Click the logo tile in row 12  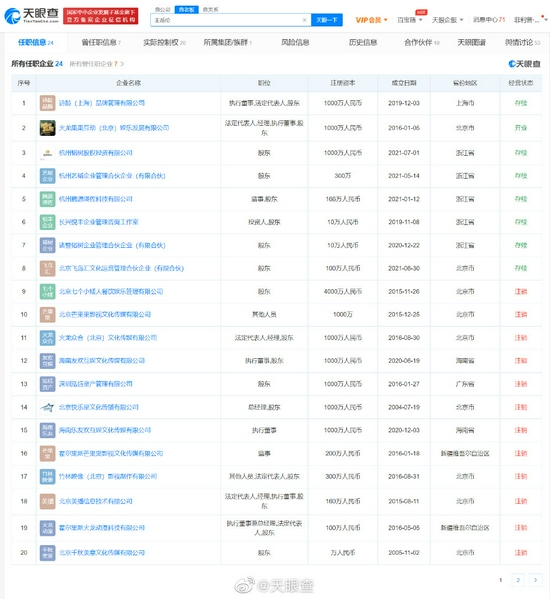pos(47,361)
